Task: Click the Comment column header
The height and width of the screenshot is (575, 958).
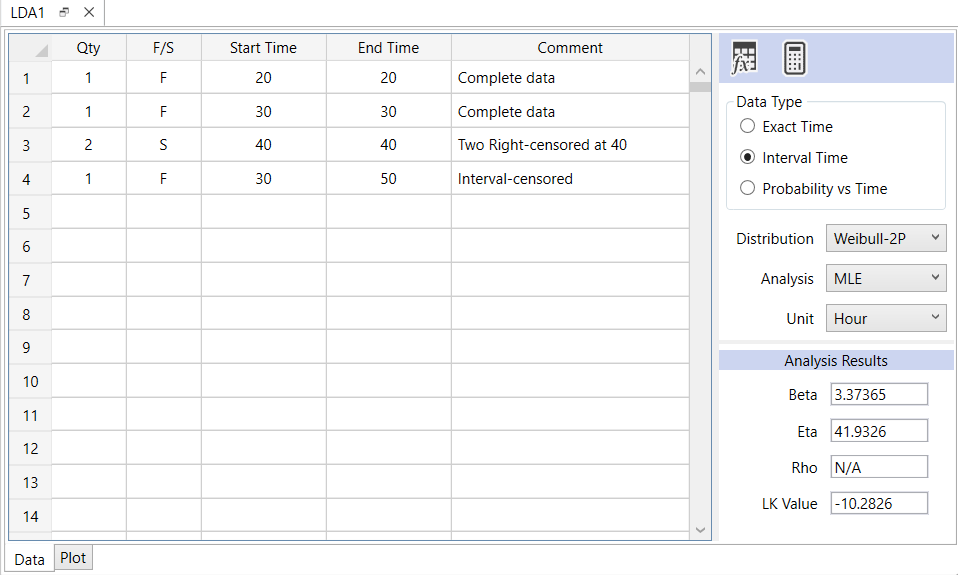Action: (x=570, y=48)
